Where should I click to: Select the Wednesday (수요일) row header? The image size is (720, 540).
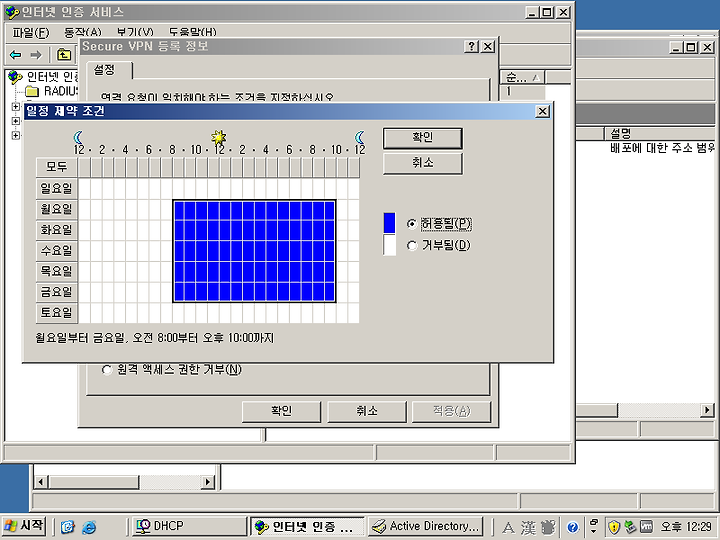pos(57,250)
